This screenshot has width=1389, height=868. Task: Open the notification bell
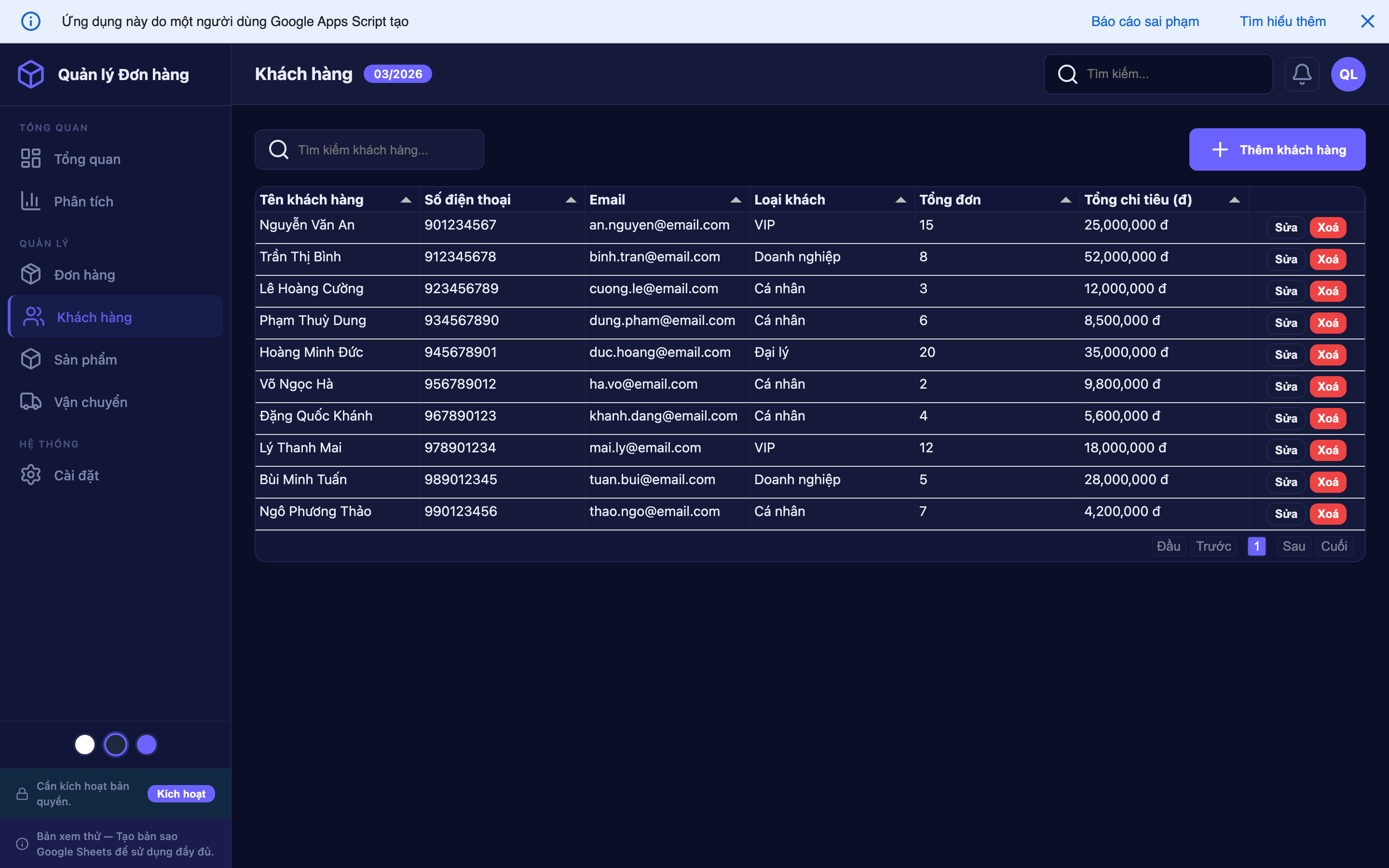[x=1302, y=73]
